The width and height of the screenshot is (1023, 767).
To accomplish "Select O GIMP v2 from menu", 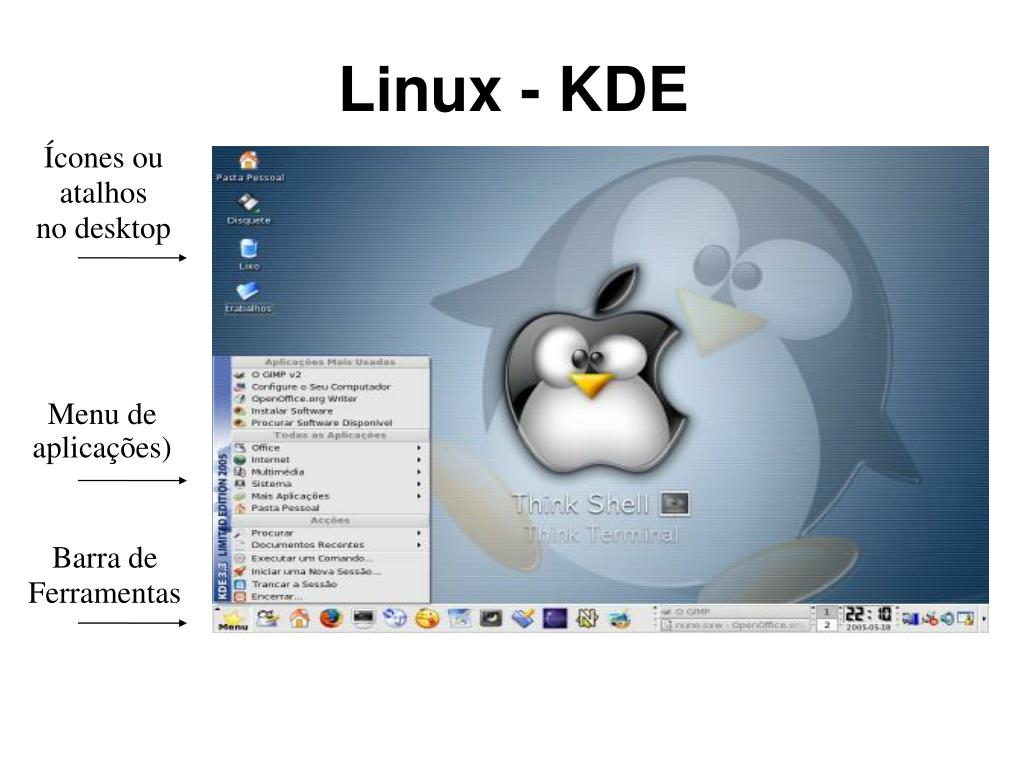I will [x=275, y=374].
